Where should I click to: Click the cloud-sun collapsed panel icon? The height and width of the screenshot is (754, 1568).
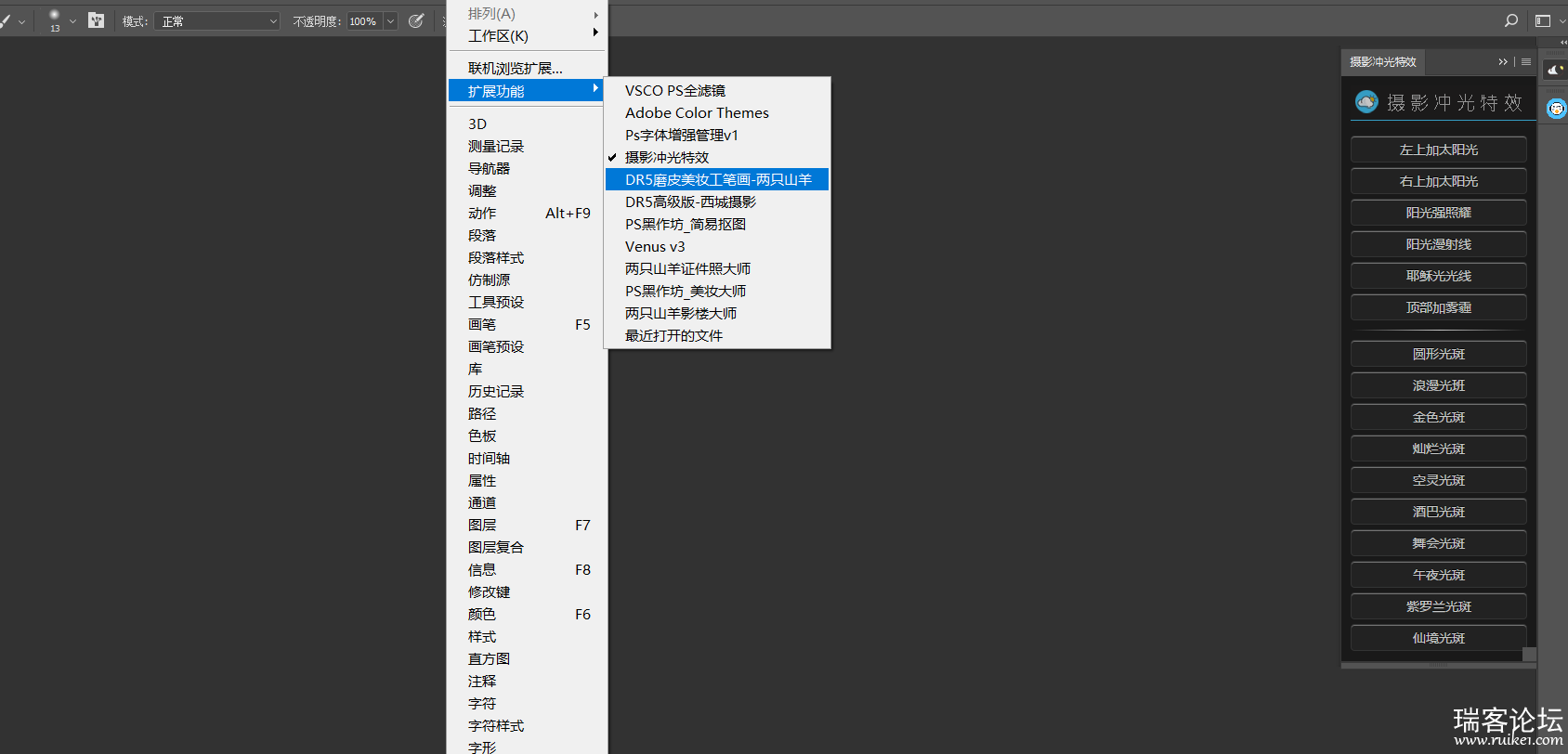[x=1554, y=70]
